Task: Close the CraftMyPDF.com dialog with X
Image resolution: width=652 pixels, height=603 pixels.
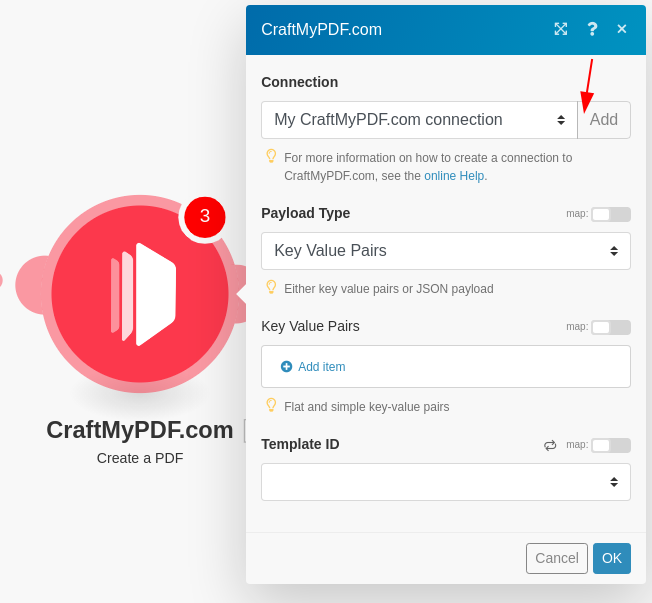Action: [x=622, y=29]
